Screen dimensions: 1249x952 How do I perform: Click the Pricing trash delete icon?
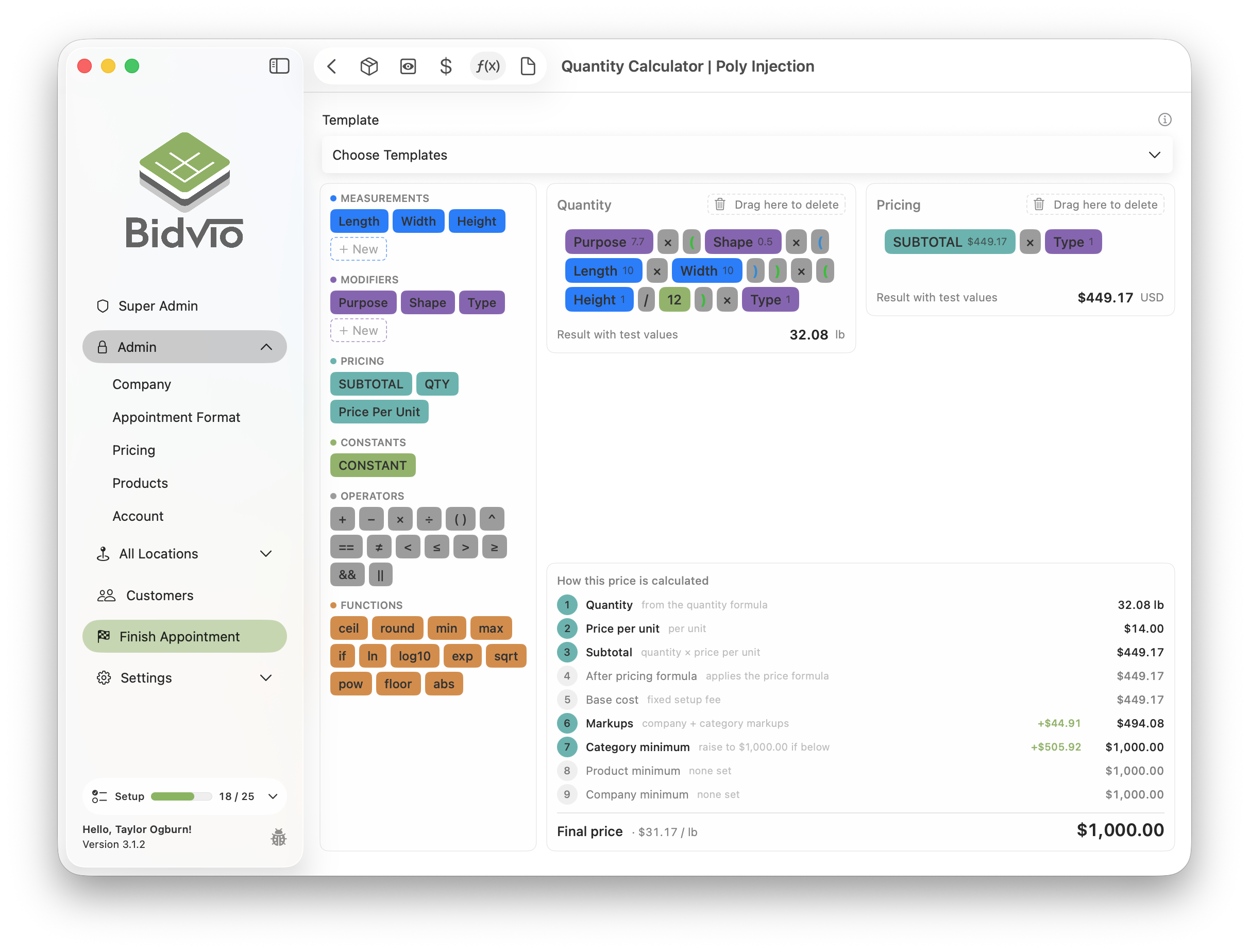tap(1039, 205)
